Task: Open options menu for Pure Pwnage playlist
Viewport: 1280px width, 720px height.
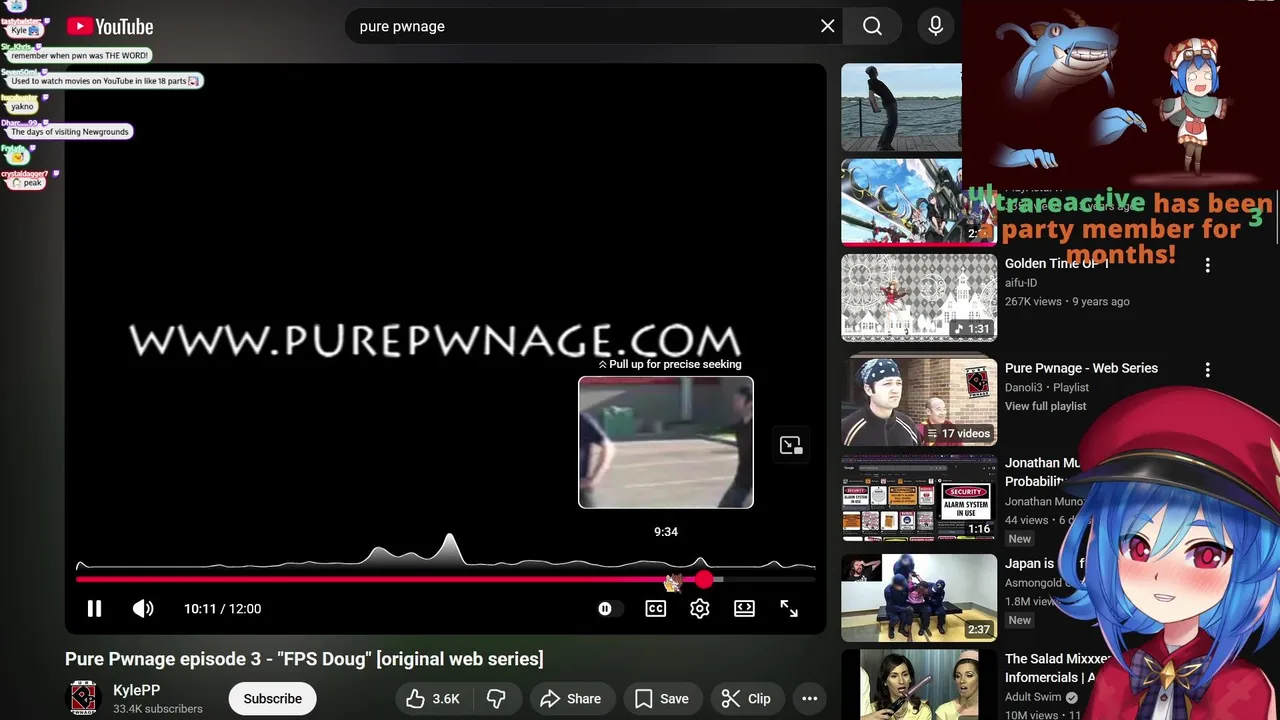Action: pyautogui.click(x=1207, y=369)
